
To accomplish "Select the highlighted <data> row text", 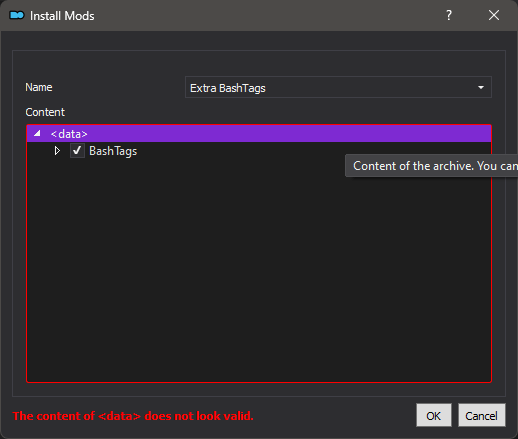I will point(69,134).
